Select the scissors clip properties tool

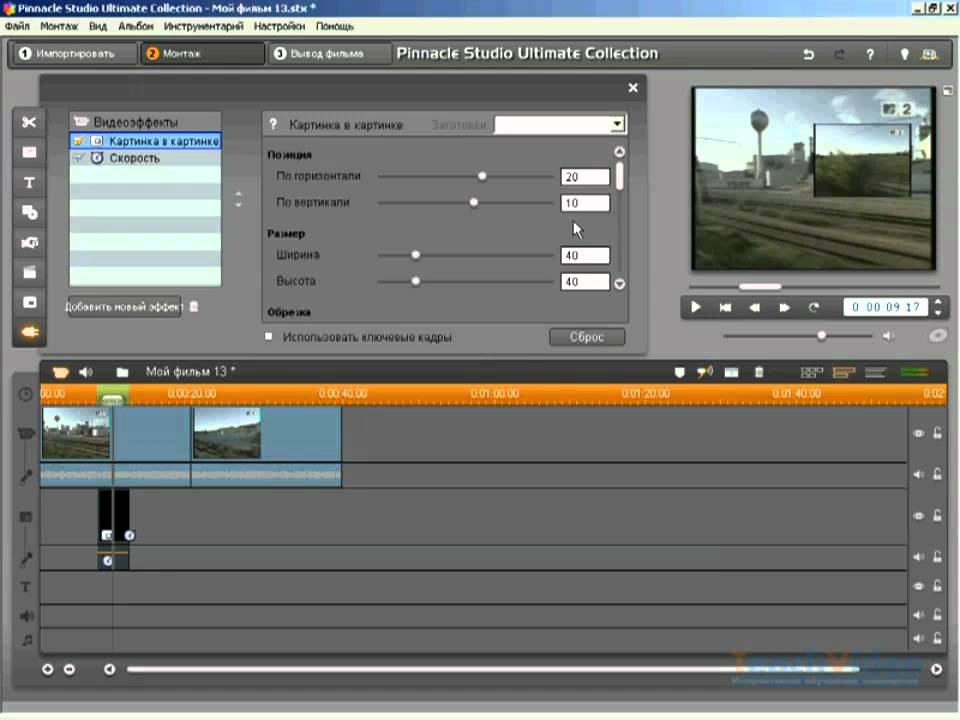[x=29, y=122]
